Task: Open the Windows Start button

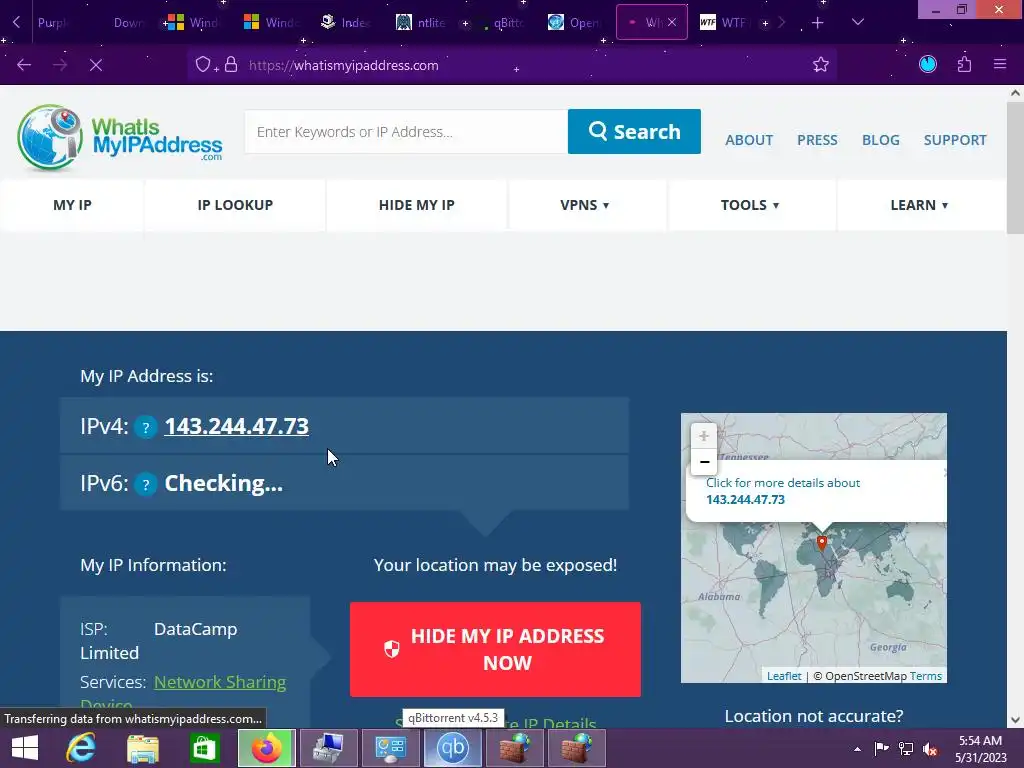Action: point(25,748)
